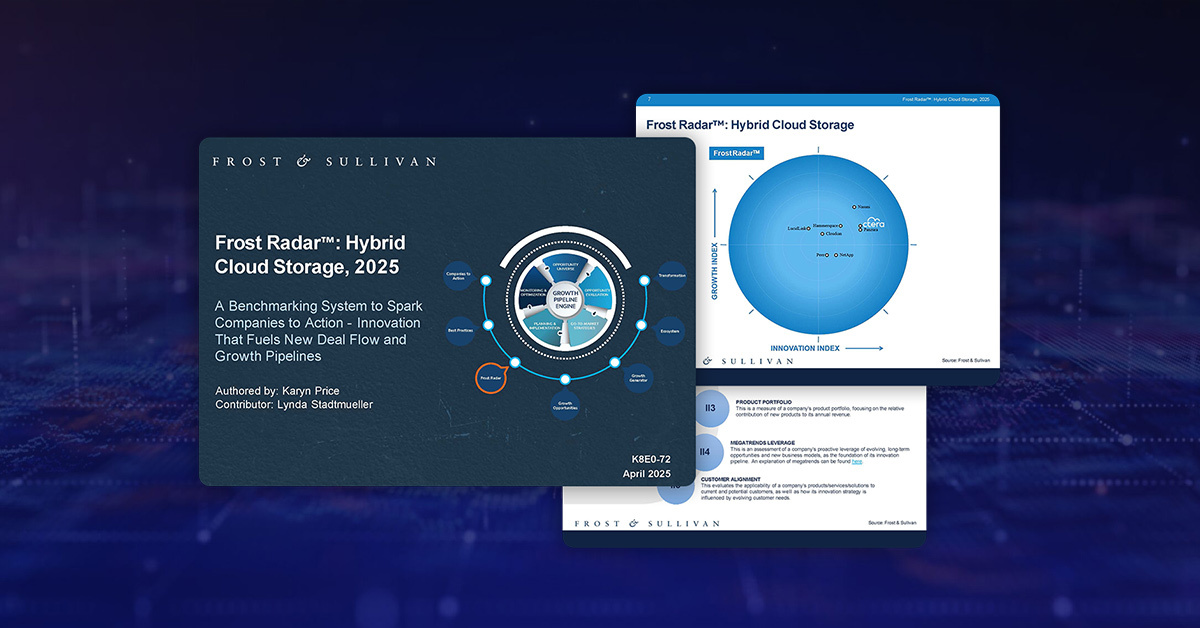Viewport: 1200px width, 628px height.
Task: Click the 'Growth Opportunities' bubble
Action: [x=566, y=405]
